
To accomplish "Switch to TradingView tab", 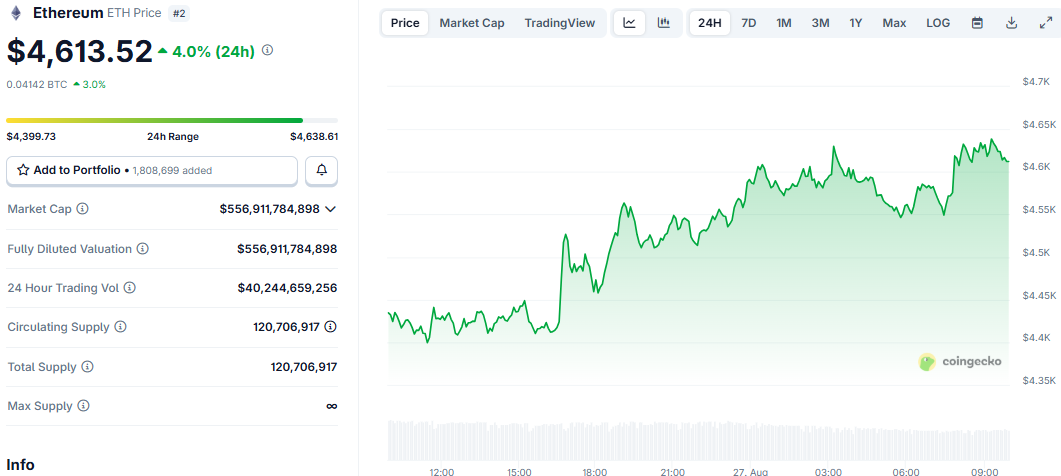I will [560, 23].
